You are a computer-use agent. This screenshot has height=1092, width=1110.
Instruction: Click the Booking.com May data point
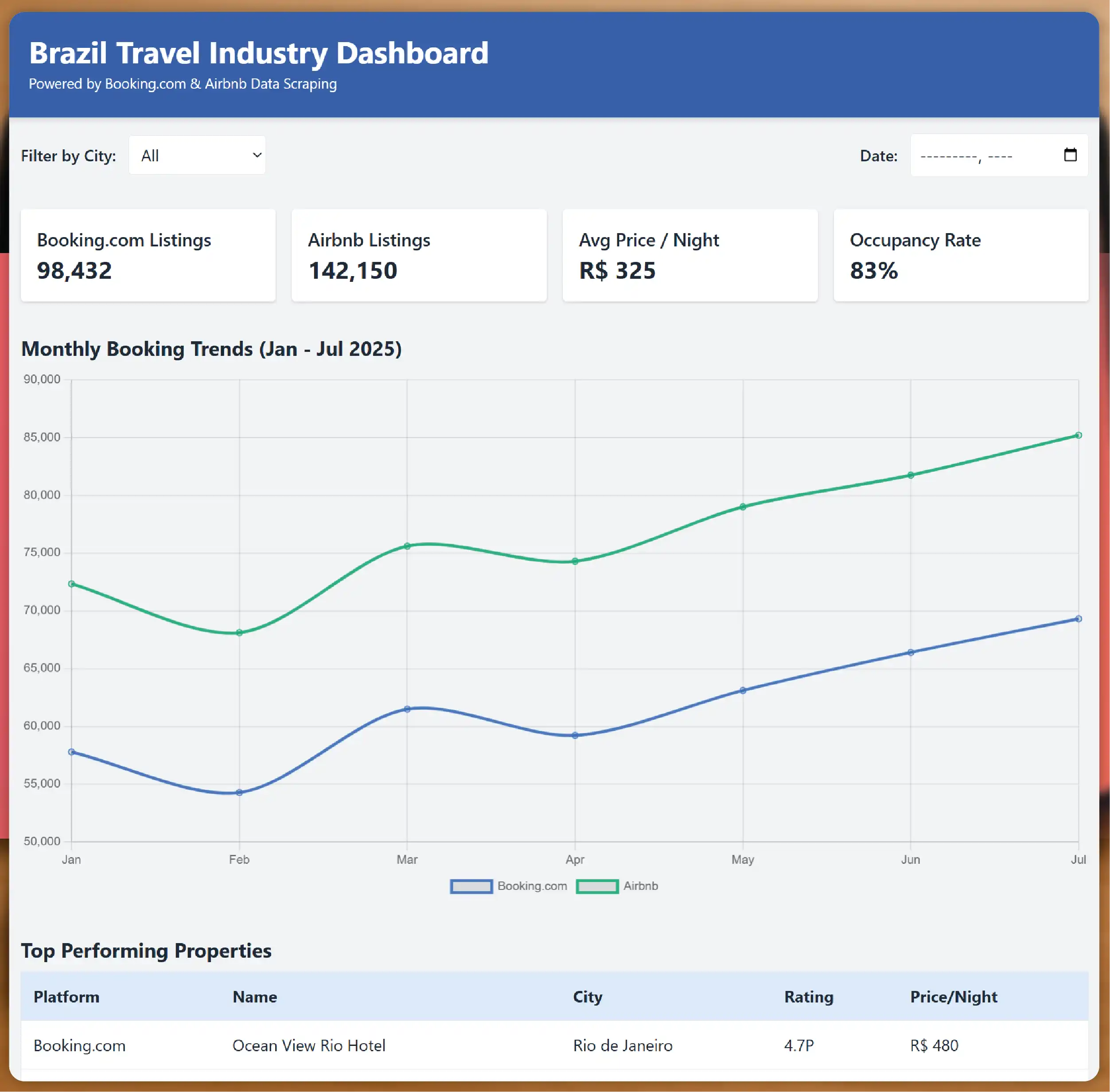tap(743, 690)
